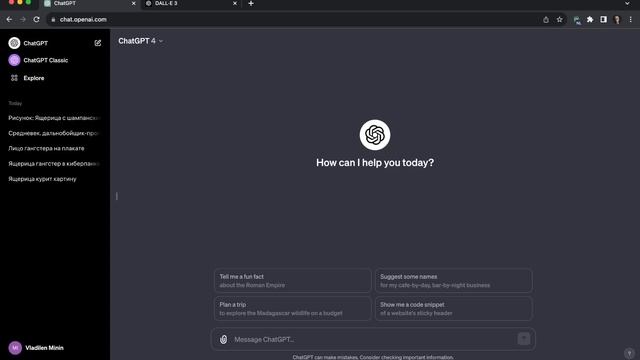
Task: Open the Explore GPTs grid icon
Action: [x=14, y=78]
